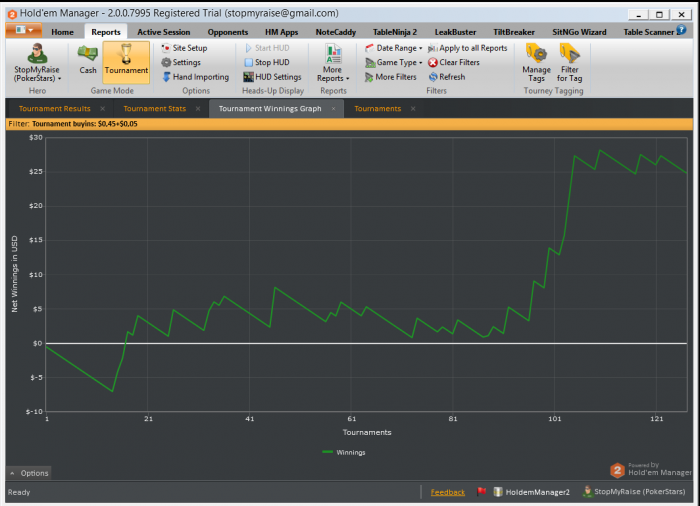Open the SitNGo Wizard tab

tap(579, 32)
